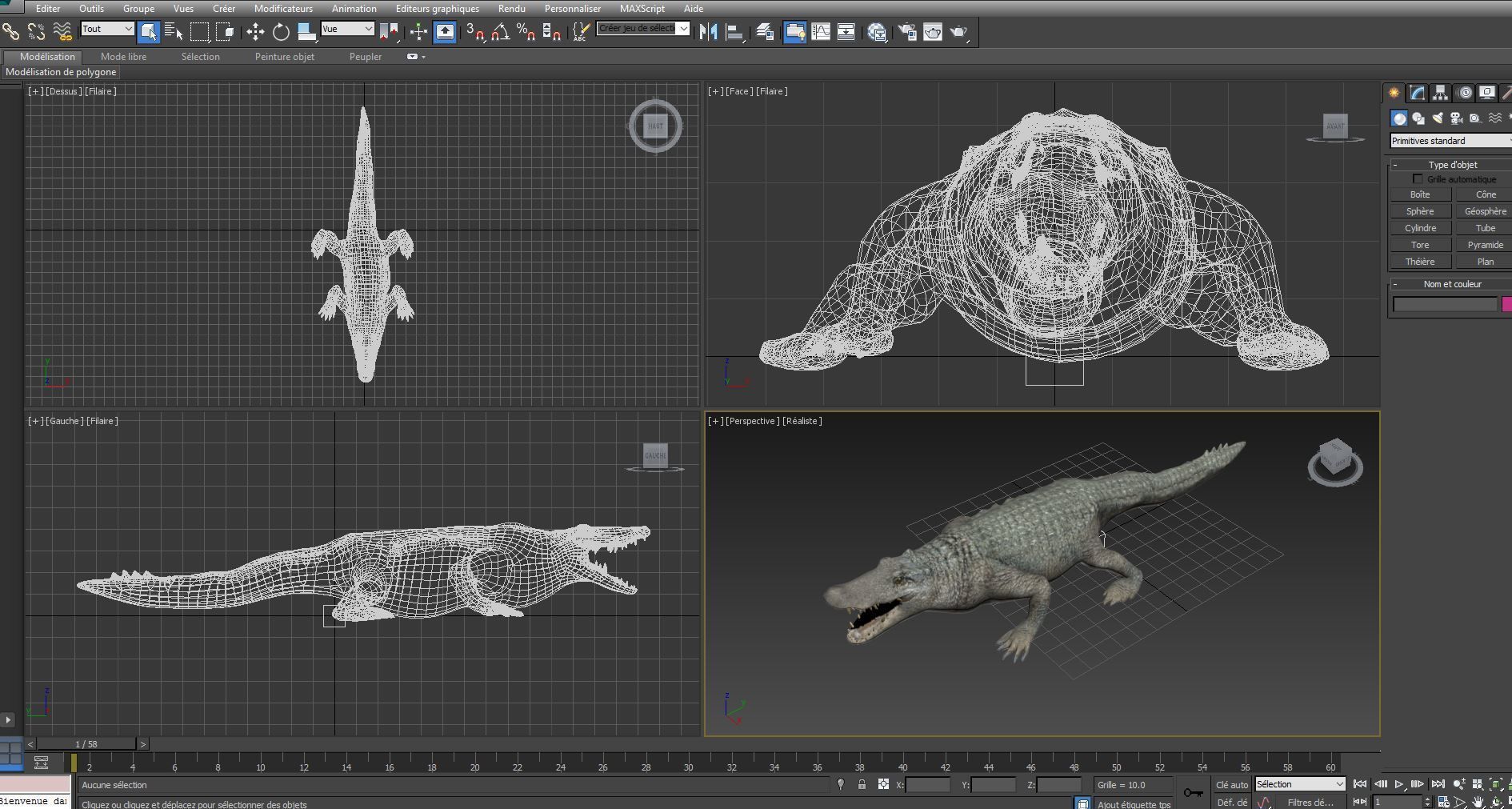Click the 'Géosphère' primitive button
The width and height of the screenshot is (1512, 809).
pyautogui.click(x=1484, y=211)
